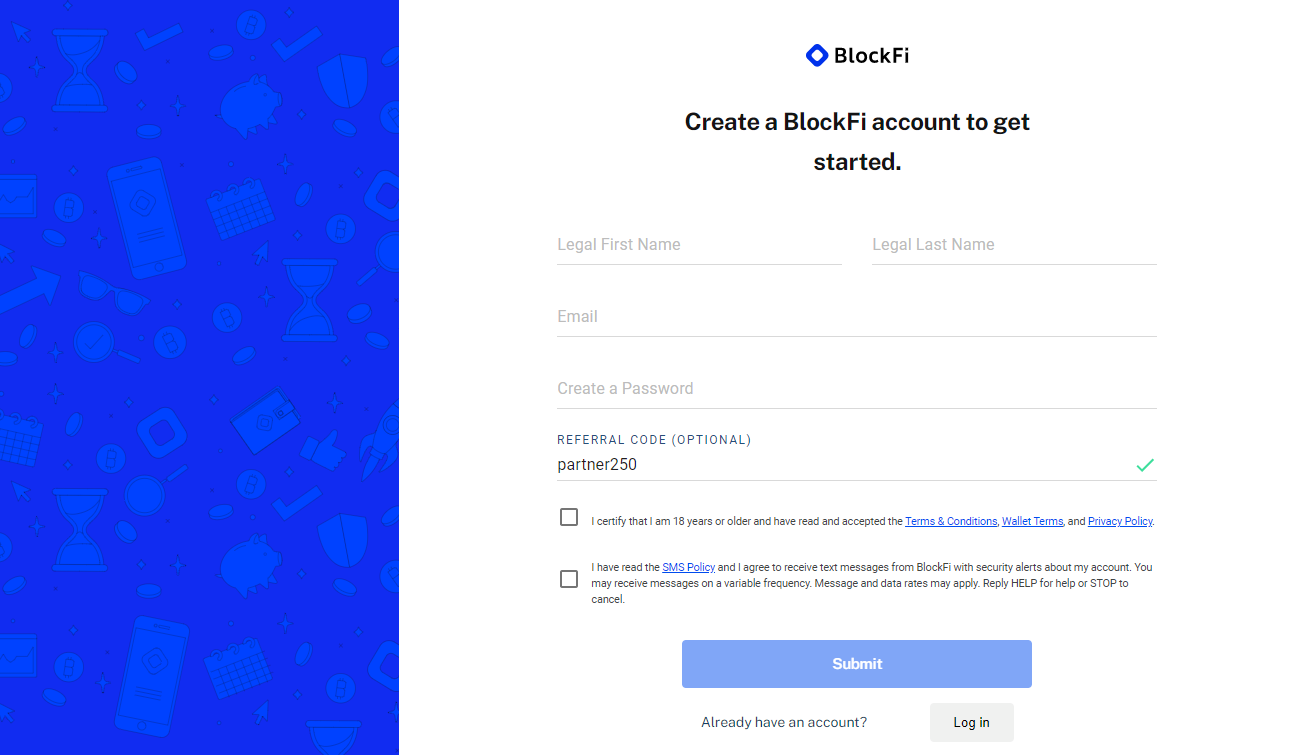This screenshot has width=1293, height=755.
Task: Open the Wallet Terms link
Action: click(x=1032, y=521)
